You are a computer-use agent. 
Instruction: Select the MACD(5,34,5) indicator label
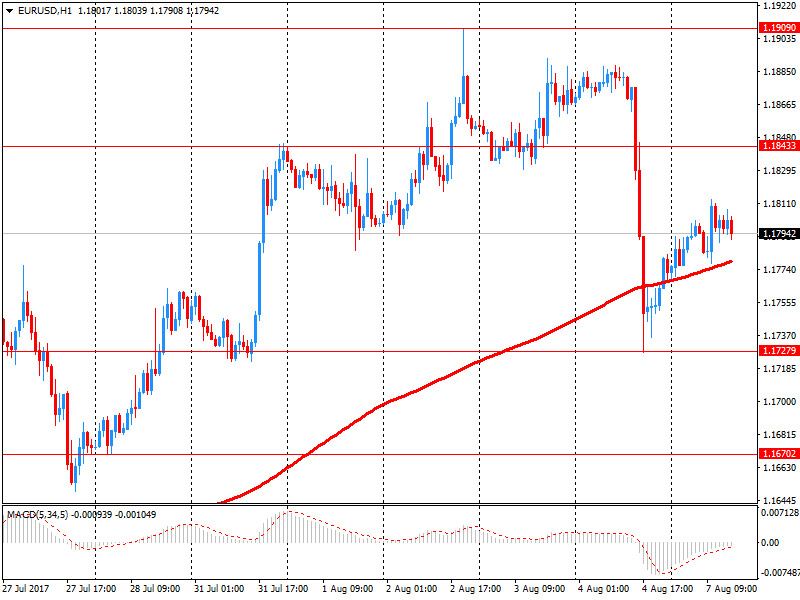tap(37, 515)
